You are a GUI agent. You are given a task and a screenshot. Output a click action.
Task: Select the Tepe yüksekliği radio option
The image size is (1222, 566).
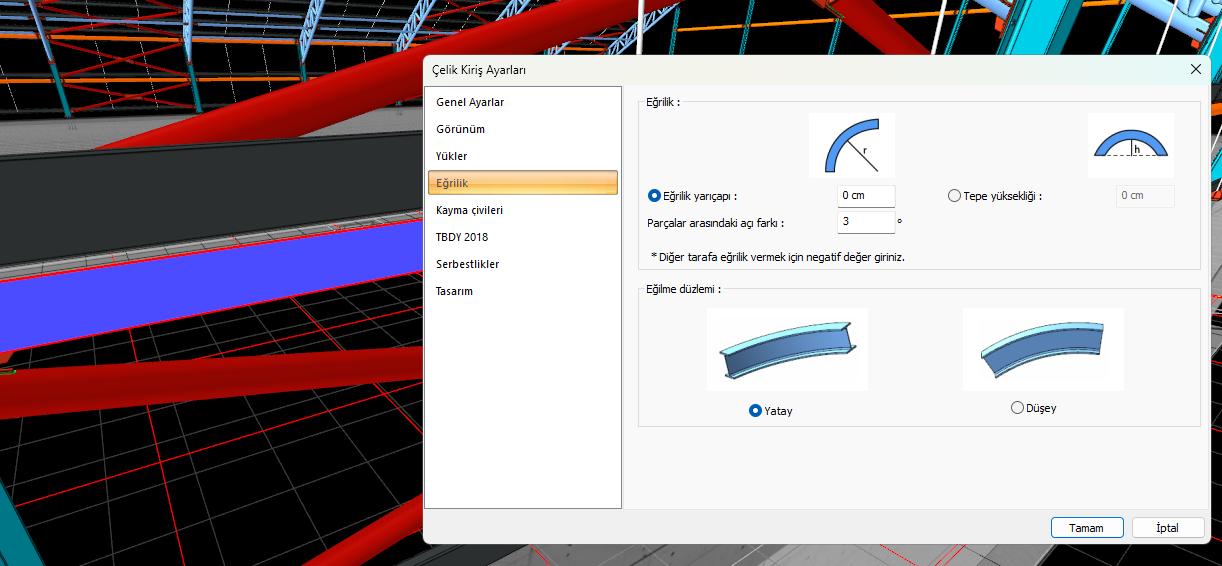[954, 196]
